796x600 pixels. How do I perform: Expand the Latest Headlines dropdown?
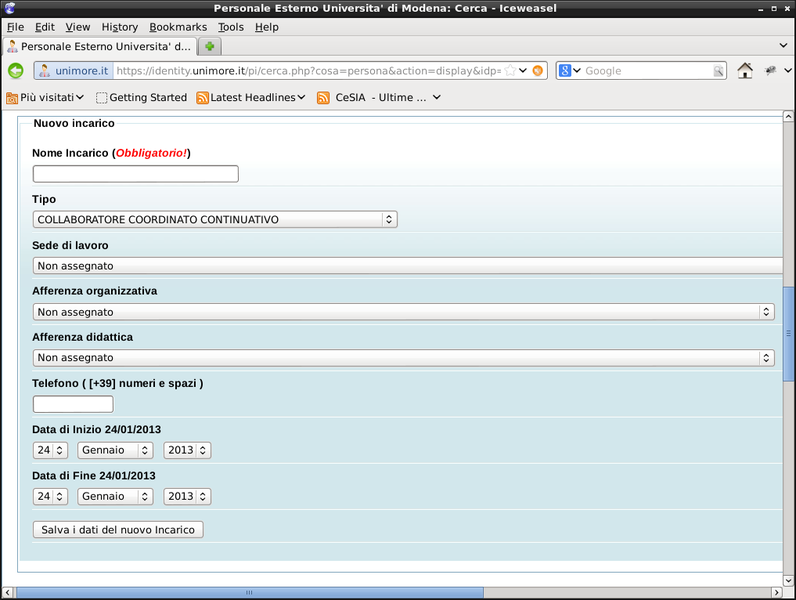[x=301, y=97]
